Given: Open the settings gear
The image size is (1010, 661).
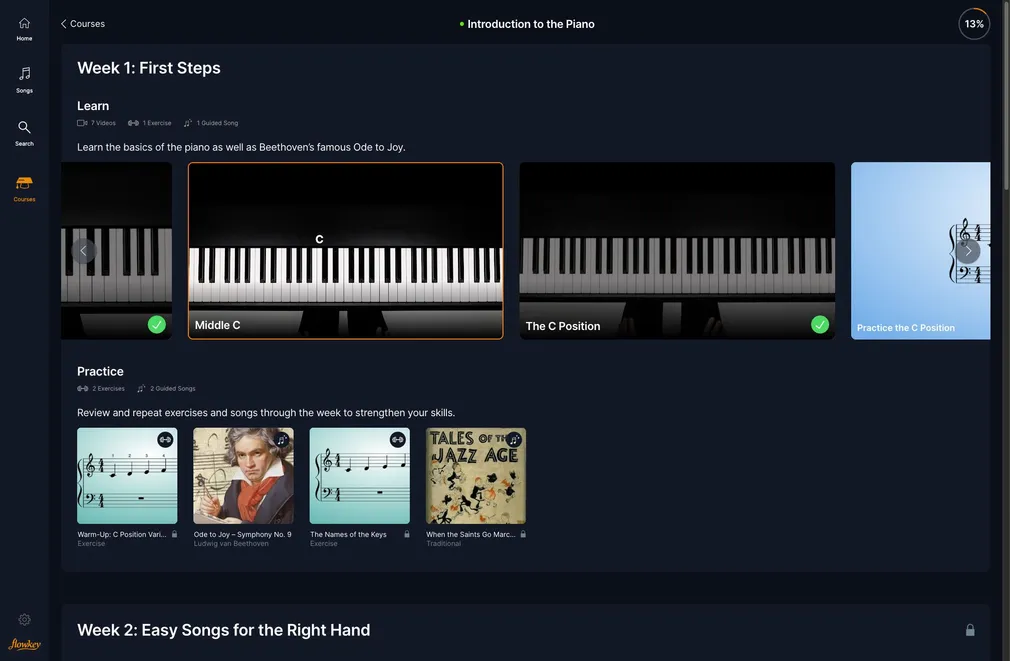Looking at the screenshot, I should (x=24, y=620).
